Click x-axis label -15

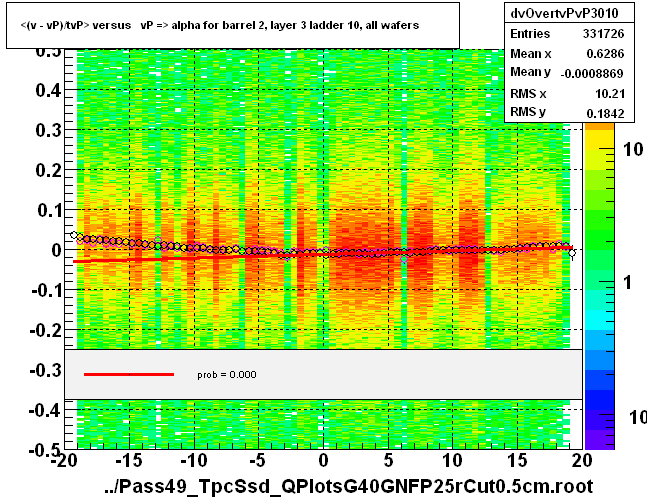point(129,460)
